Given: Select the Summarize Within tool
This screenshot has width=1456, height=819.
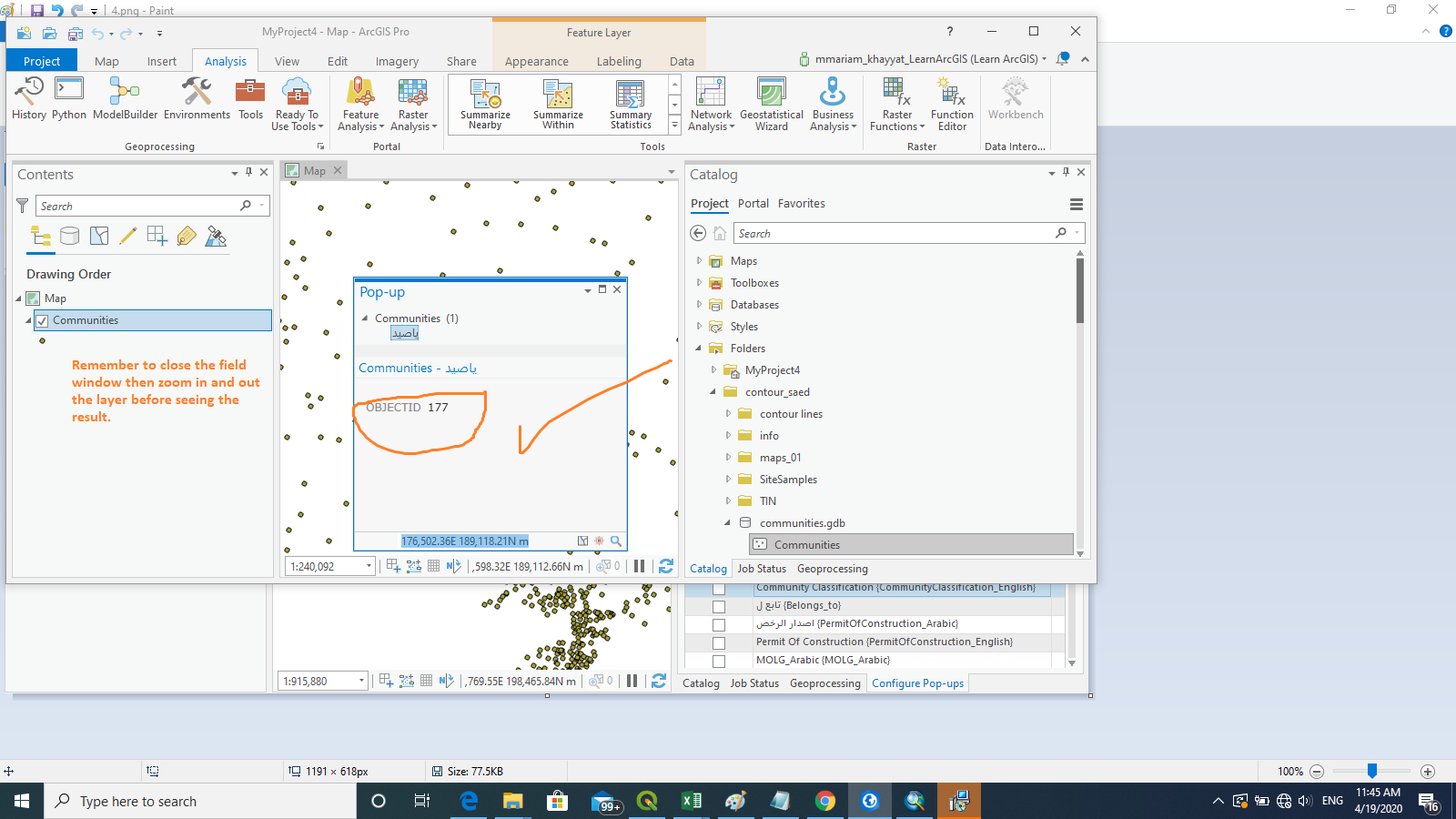Looking at the screenshot, I should pyautogui.click(x=558, y=104).
